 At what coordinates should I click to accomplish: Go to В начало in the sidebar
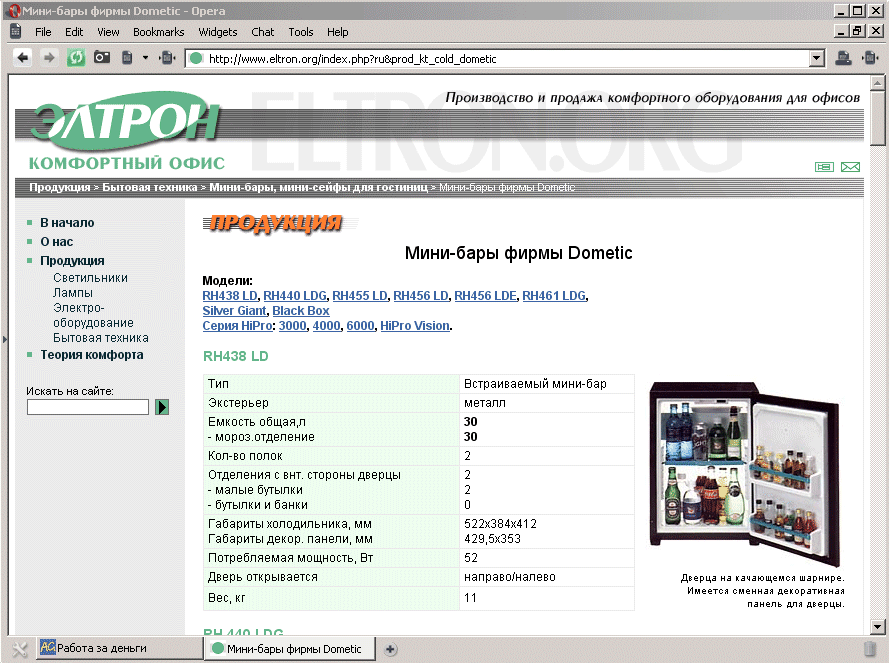point(67,223)
